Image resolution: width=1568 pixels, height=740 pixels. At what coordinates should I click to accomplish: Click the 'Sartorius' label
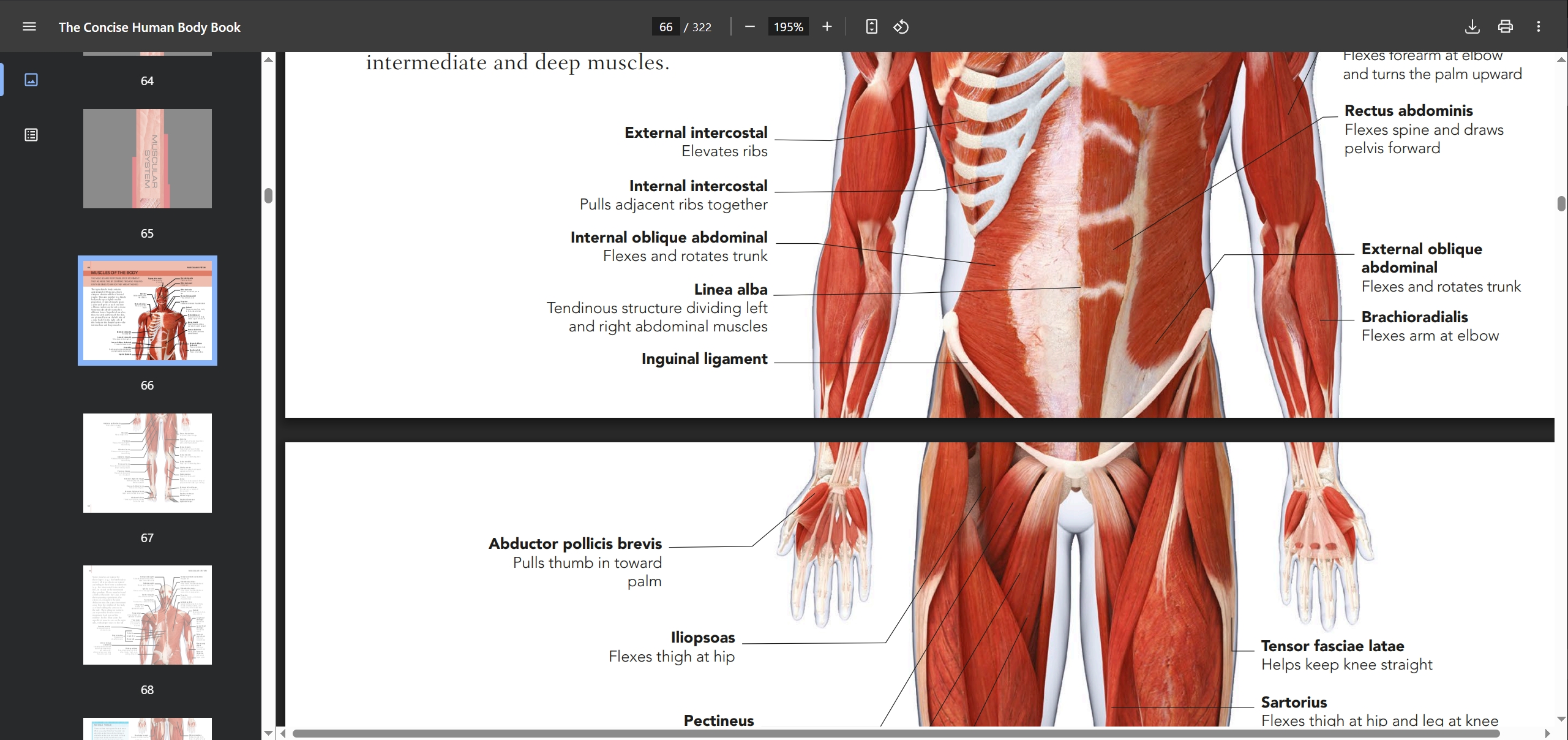[1294, 702]
